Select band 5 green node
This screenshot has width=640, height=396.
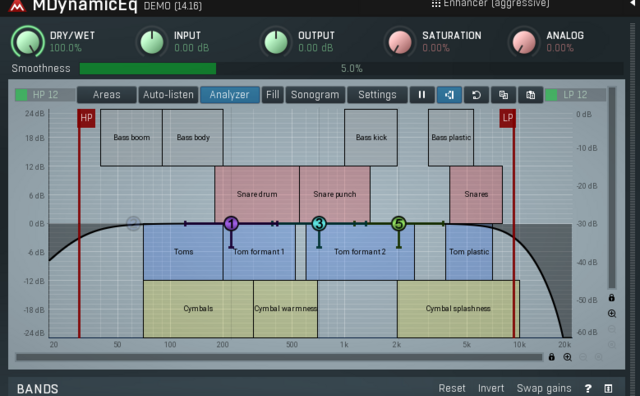399,223
